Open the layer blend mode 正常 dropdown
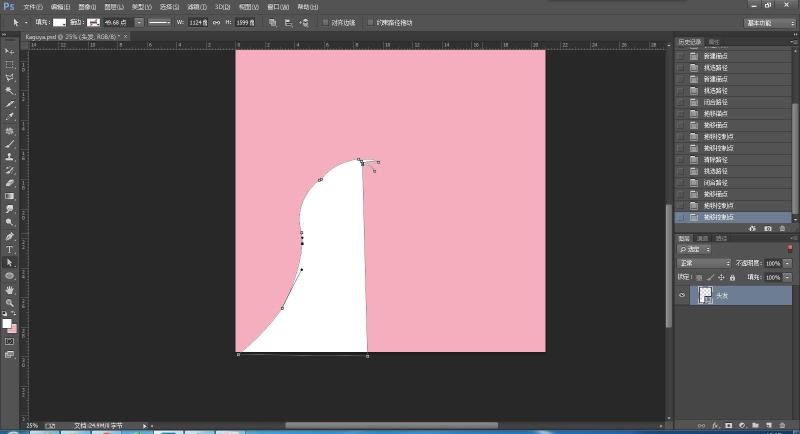Viewport: 800px width, 434px height. [x=704, y=263]
